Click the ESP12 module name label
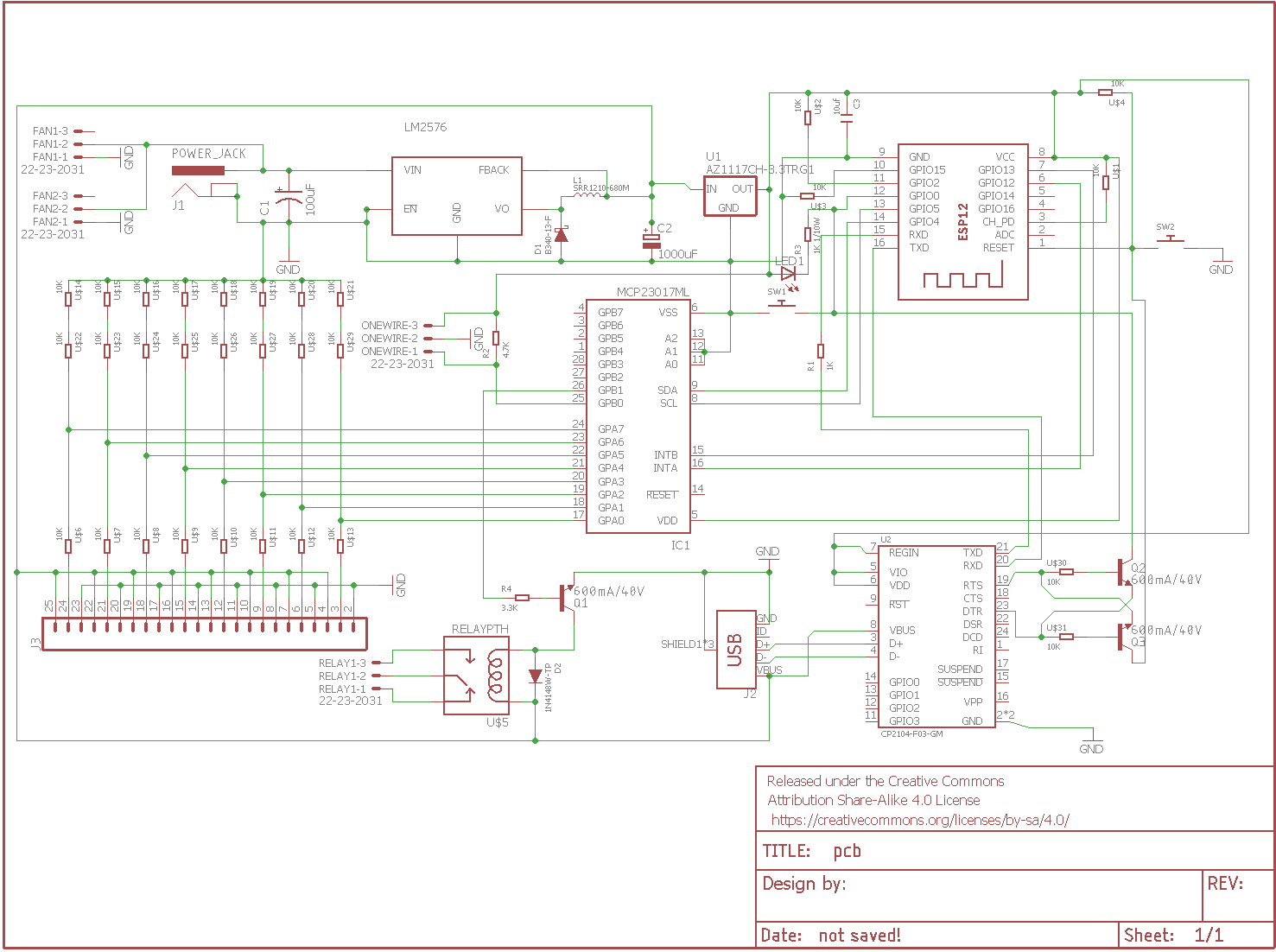Screen dimensions: 1276x952 963,222
